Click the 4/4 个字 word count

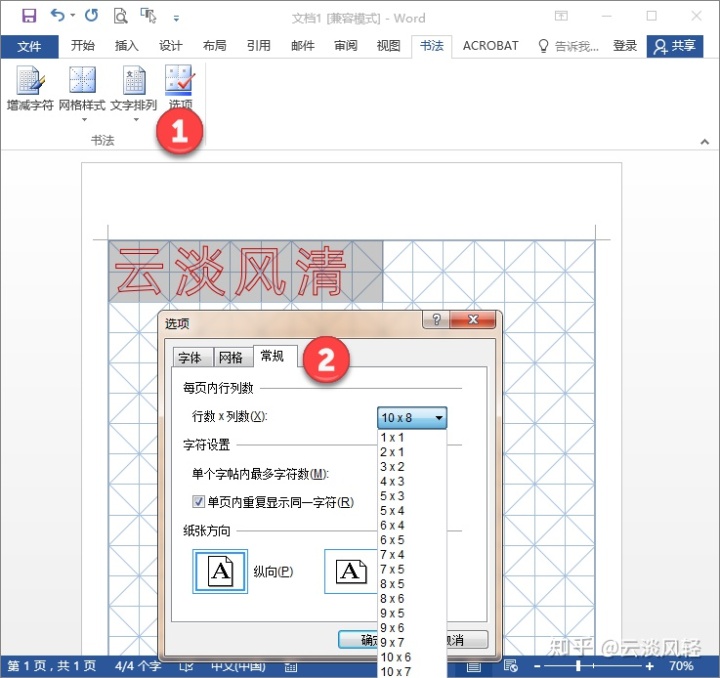tap(138, 667)
